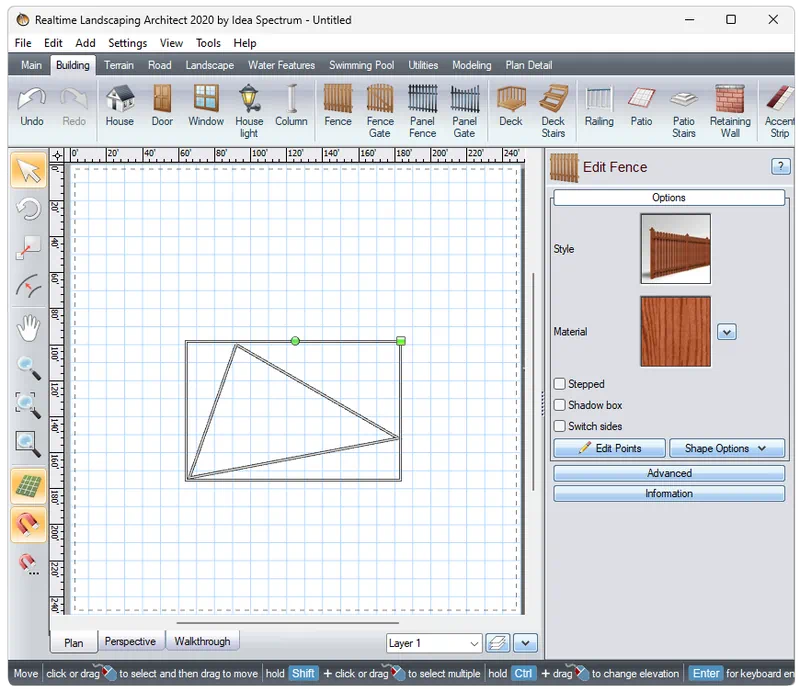Select the Window tool
The image size is (800, 692).
coord(206,108)
